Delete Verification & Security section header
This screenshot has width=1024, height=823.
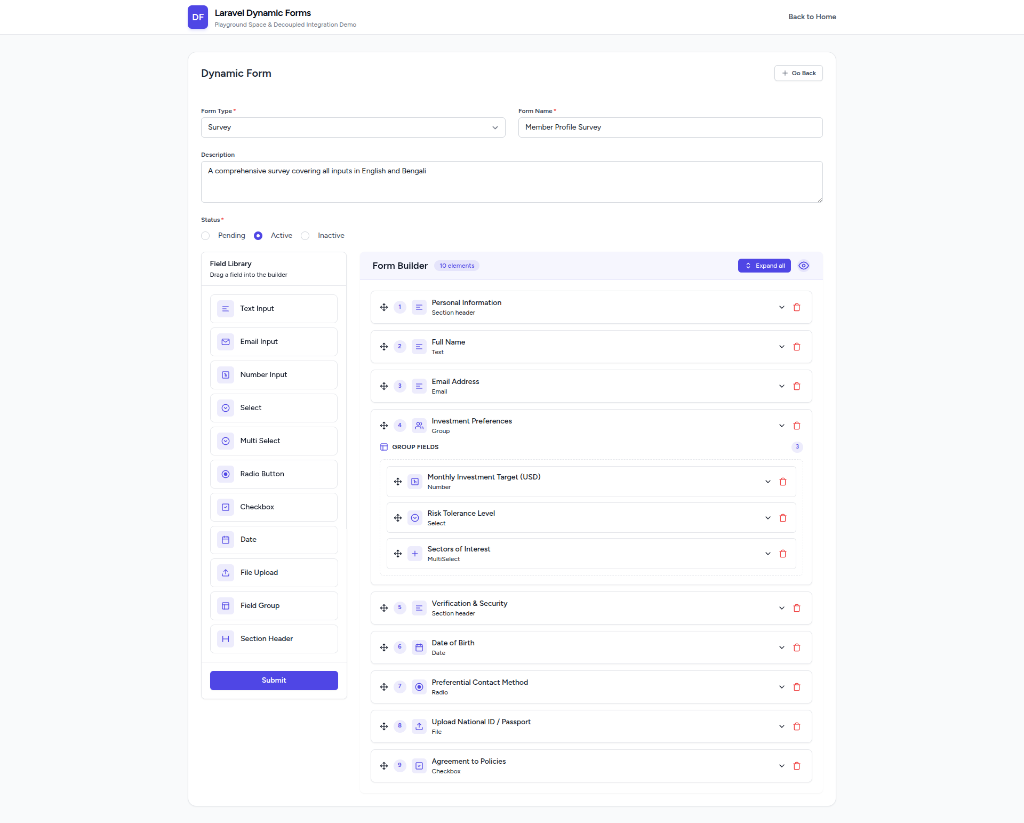[x=797, y=608]
